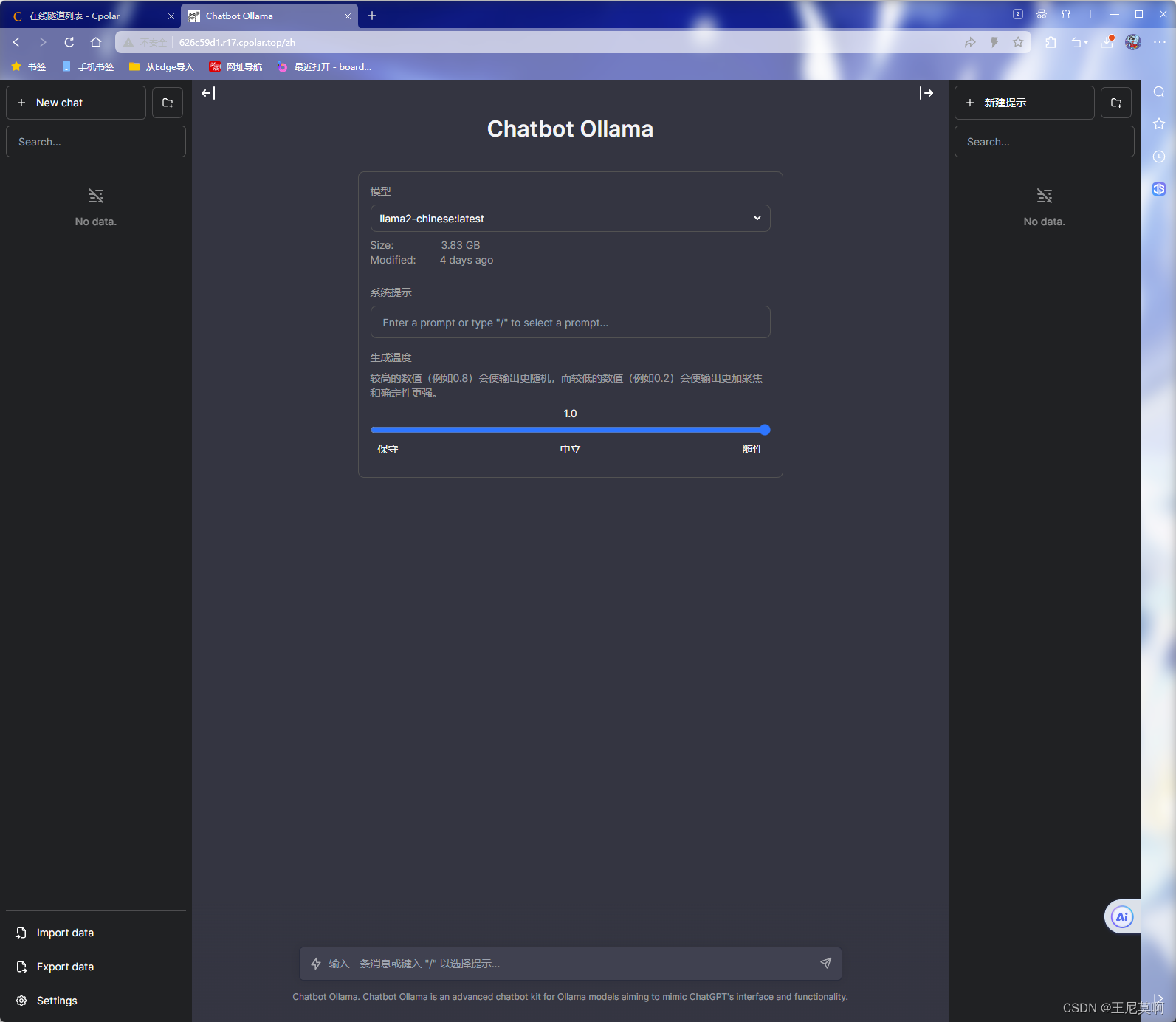Image resolution: width=1176 pixels, height=1022 pixels.
Task: Send the message with paper plane icon
Action: click(826, 963)
